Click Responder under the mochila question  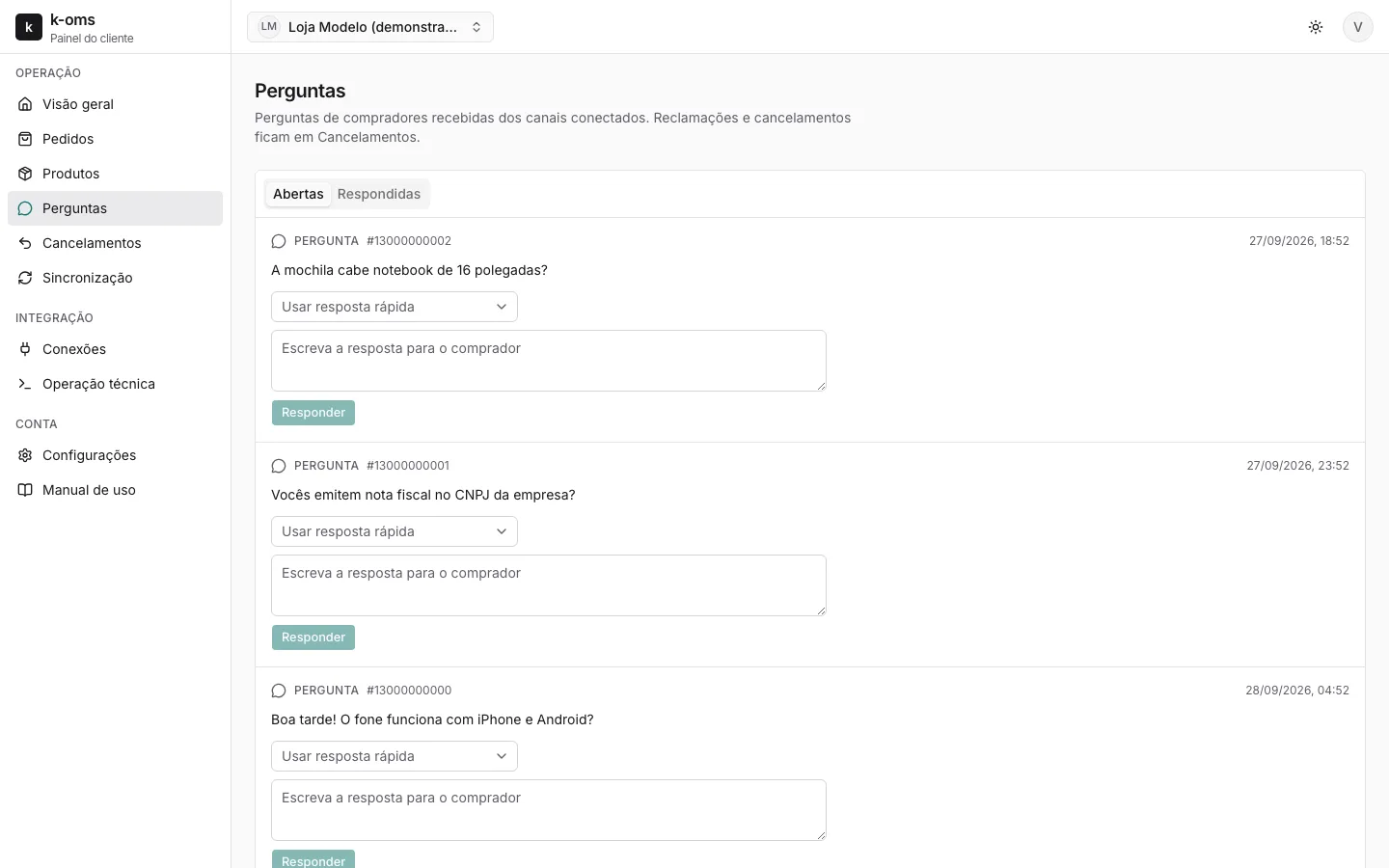[x=313, y=413]
